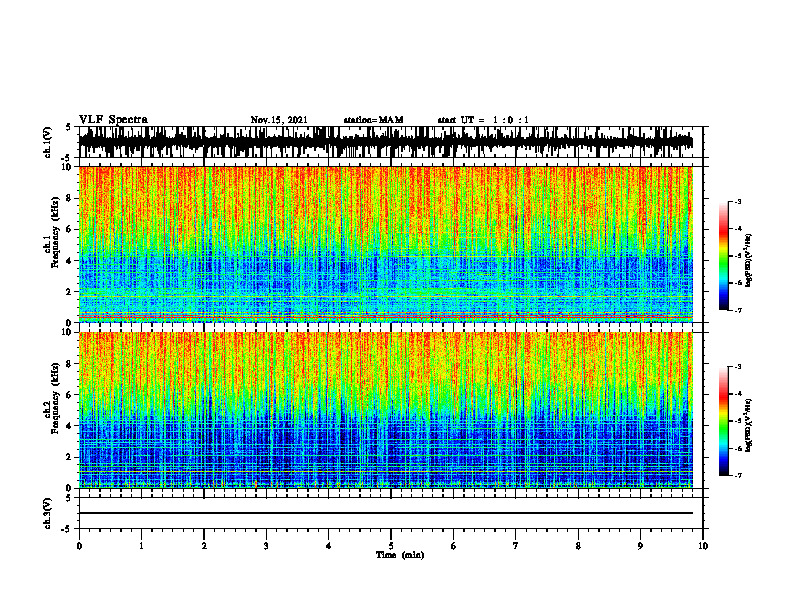Click the time axis tick label '5'
Screen dimensions: 792x612
coord(391,546)
